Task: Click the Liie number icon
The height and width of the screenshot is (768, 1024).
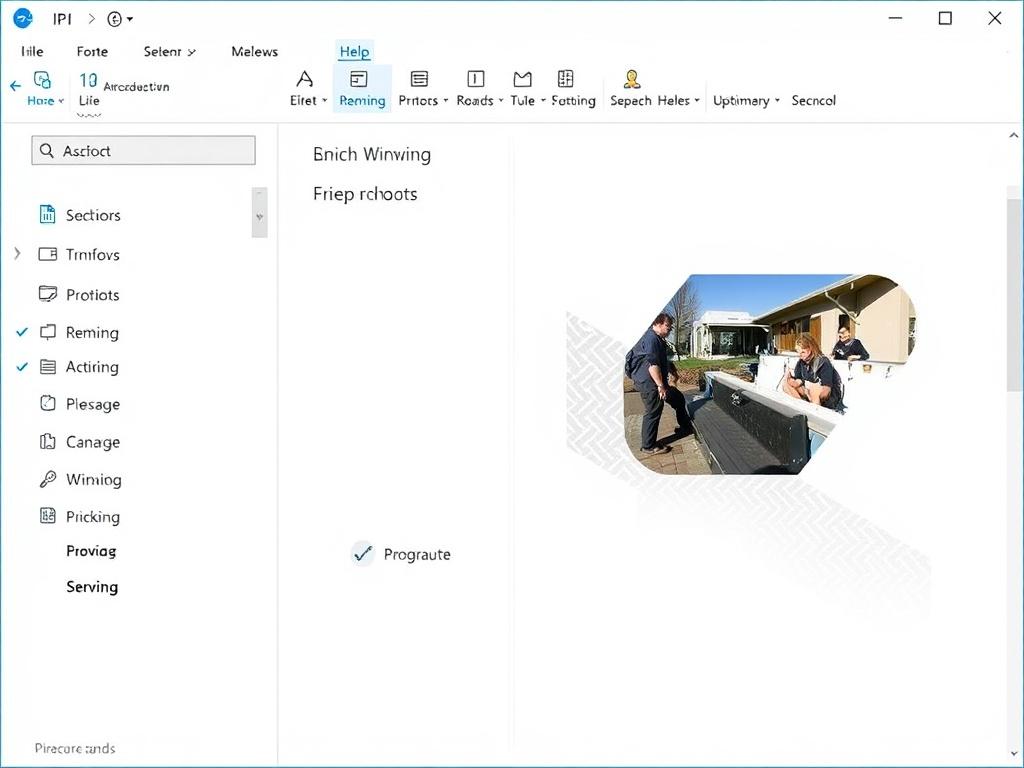Action: coord(88,80)
